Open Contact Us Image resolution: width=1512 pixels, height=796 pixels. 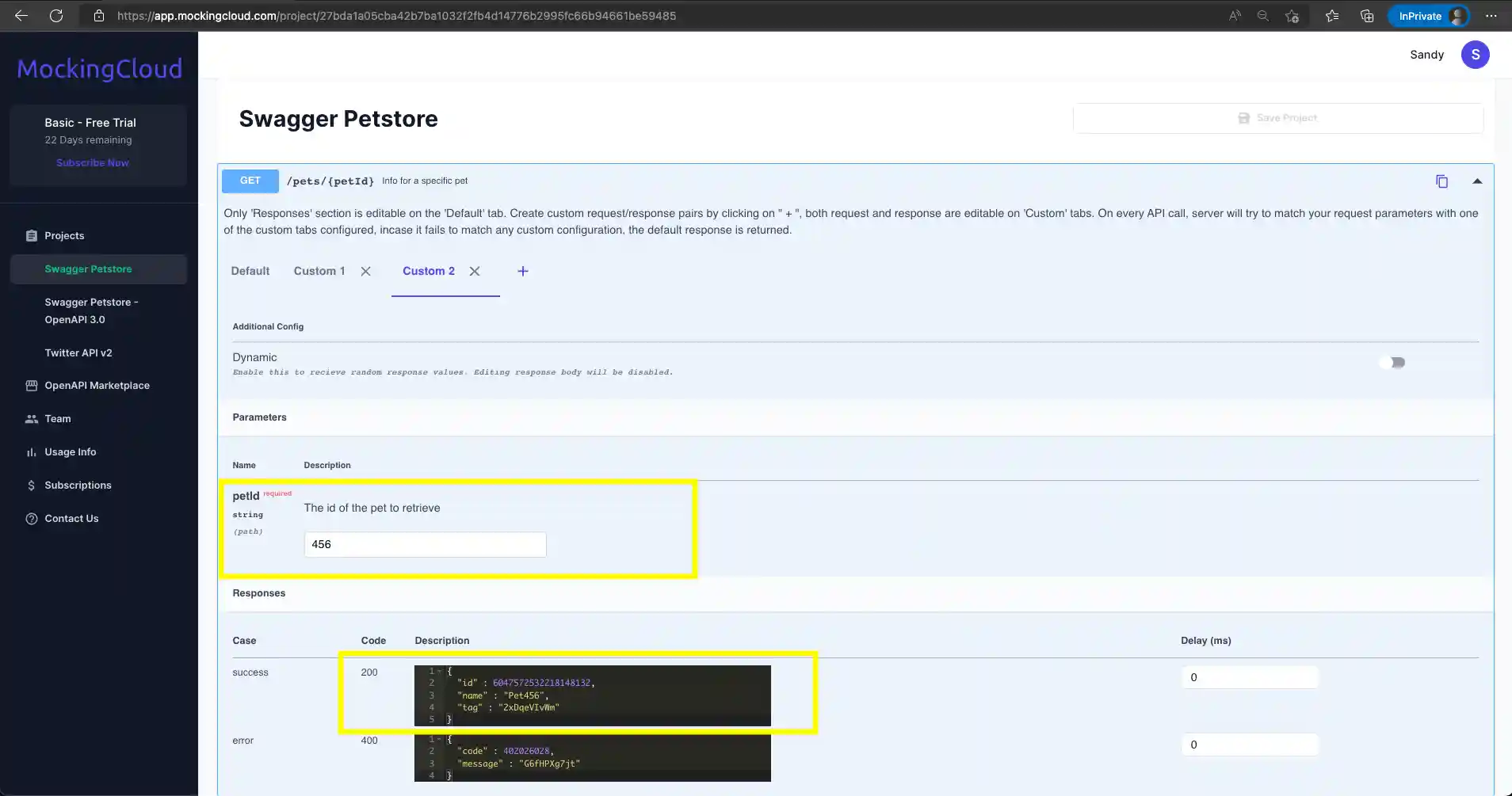pos(71,518)
